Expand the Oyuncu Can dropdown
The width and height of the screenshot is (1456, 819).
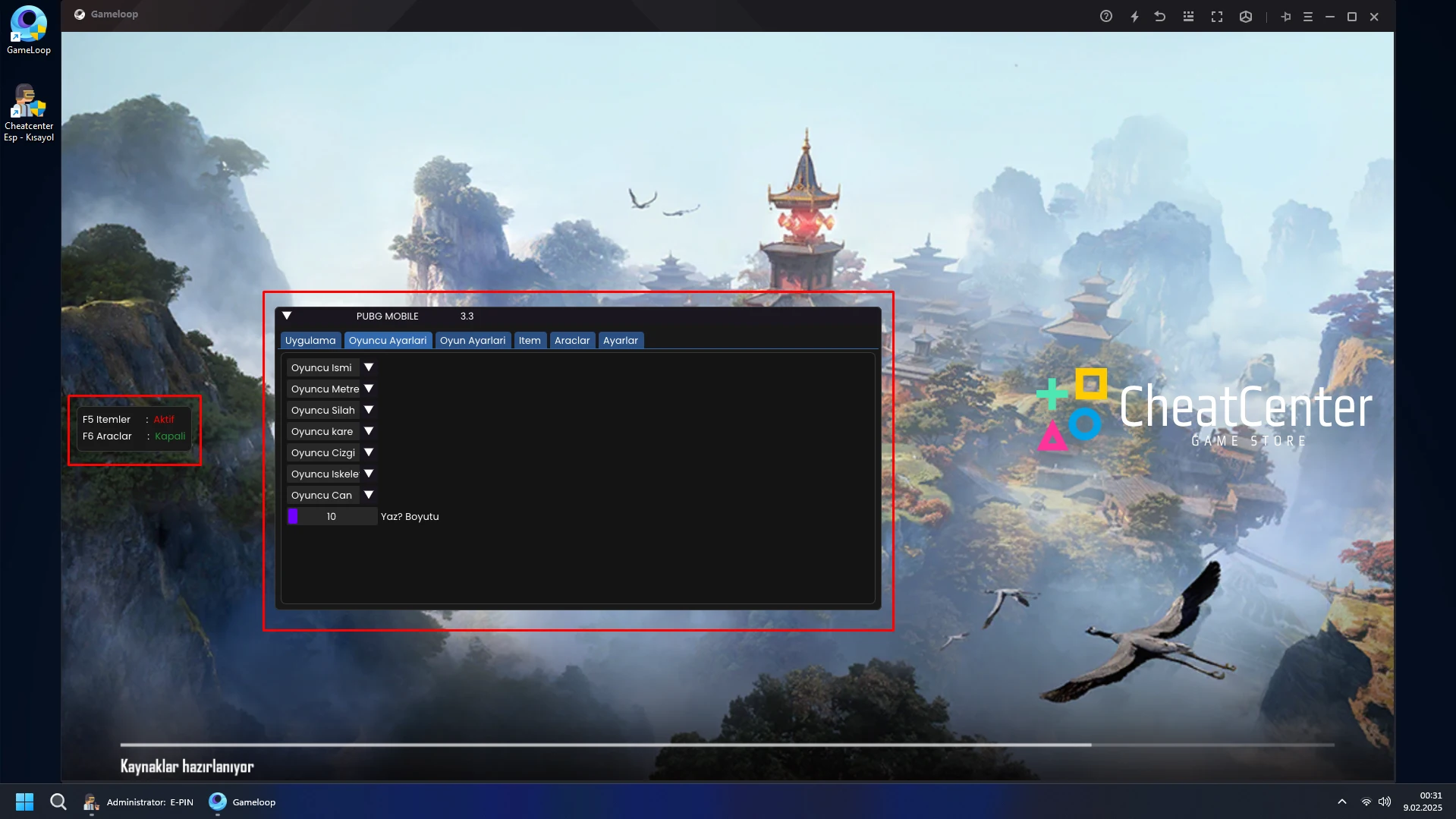point(369,495)
